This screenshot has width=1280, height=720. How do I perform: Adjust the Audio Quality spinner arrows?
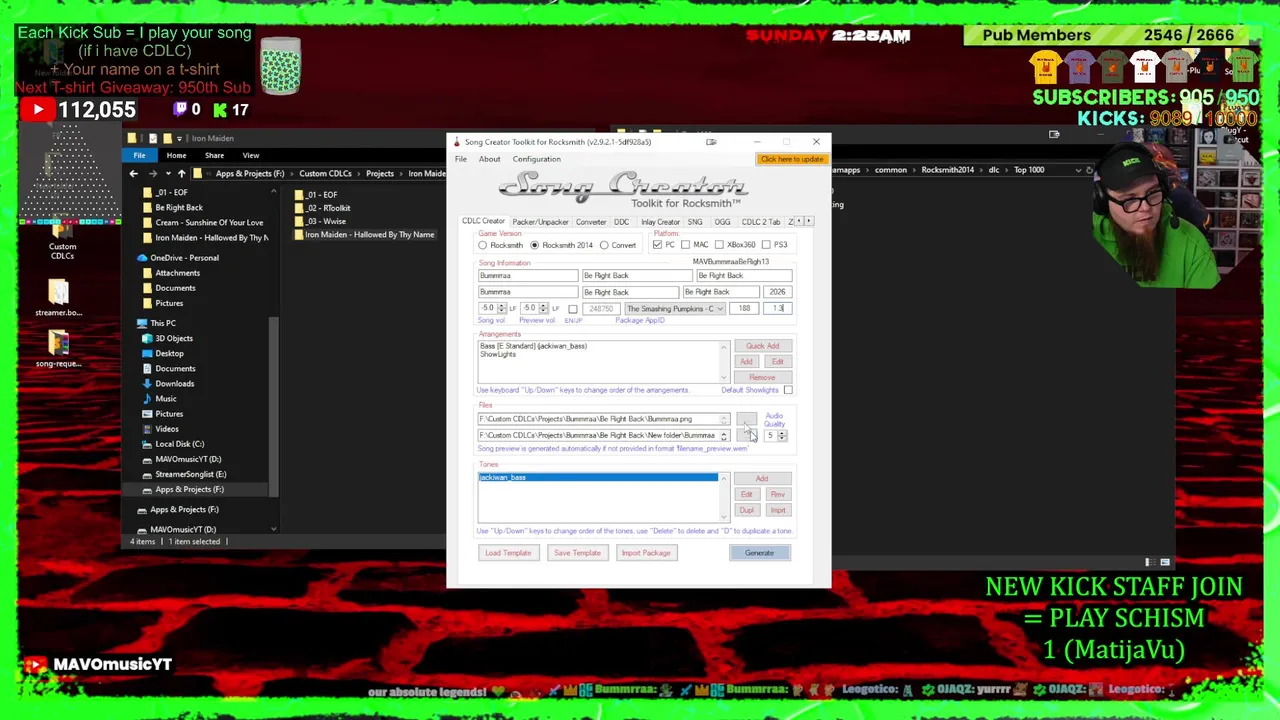tap(782, 436)
